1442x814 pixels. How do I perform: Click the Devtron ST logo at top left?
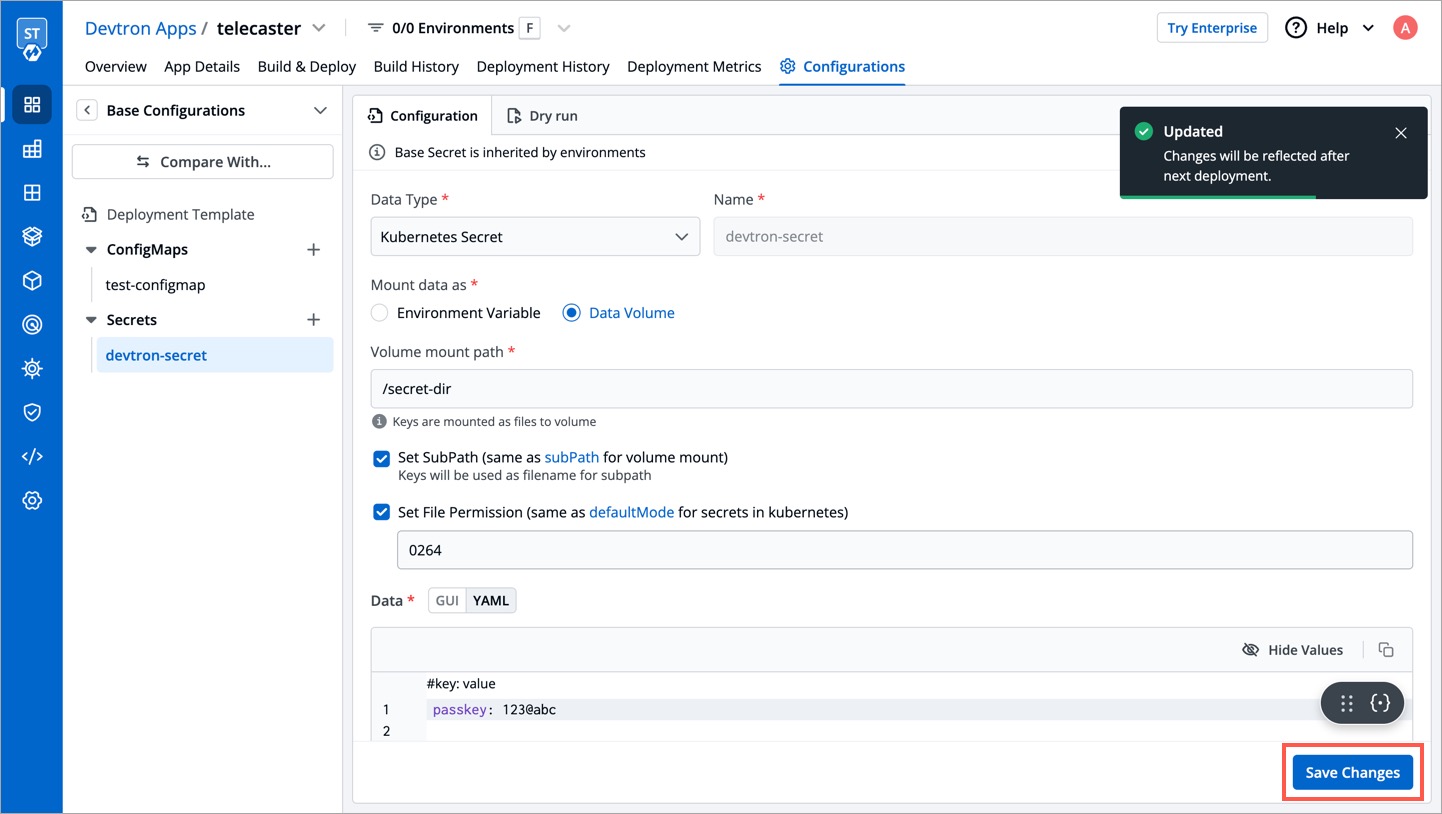click(x=32, y=34)
